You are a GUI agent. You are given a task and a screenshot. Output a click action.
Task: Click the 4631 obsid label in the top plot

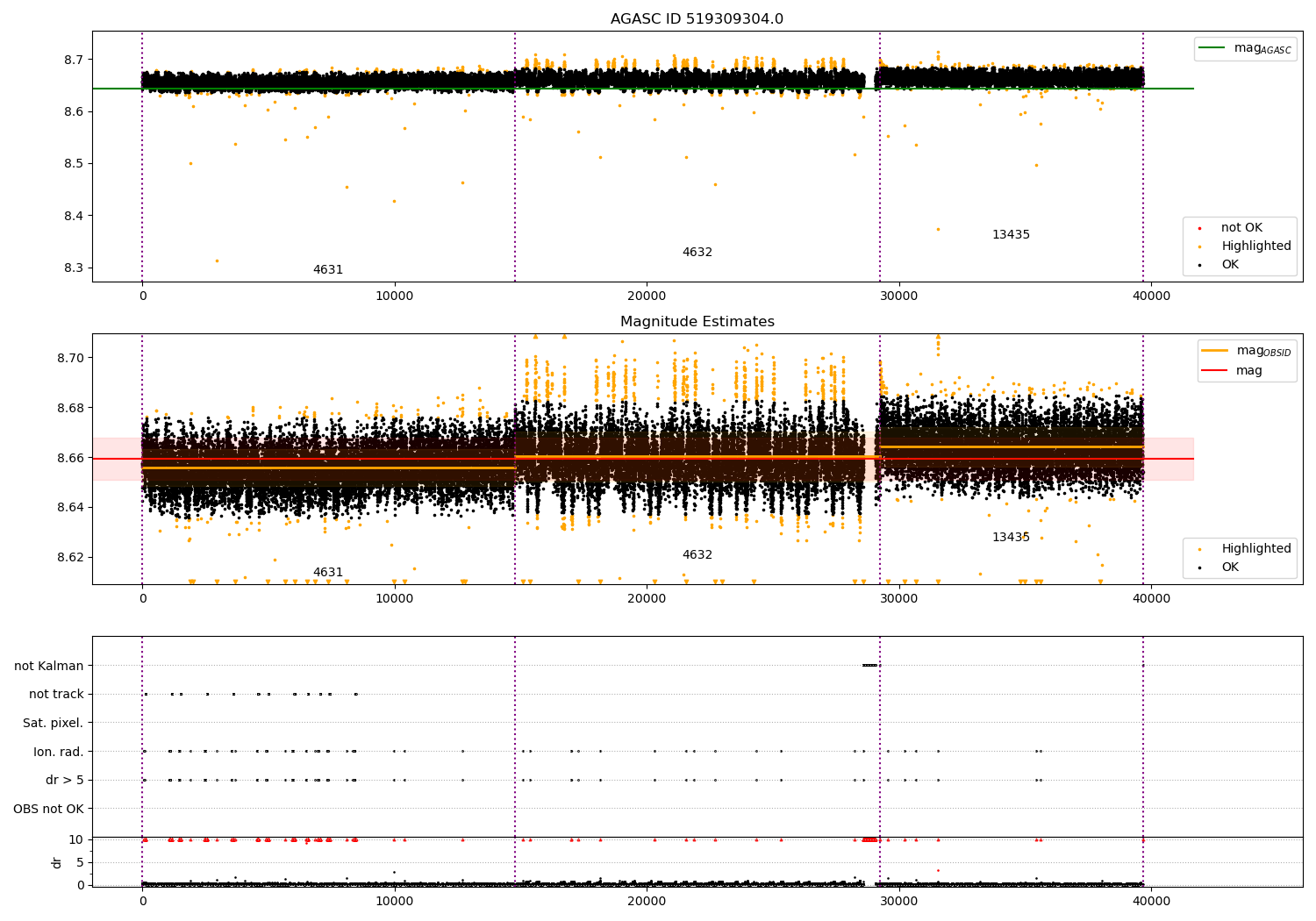tap(328, 270)
